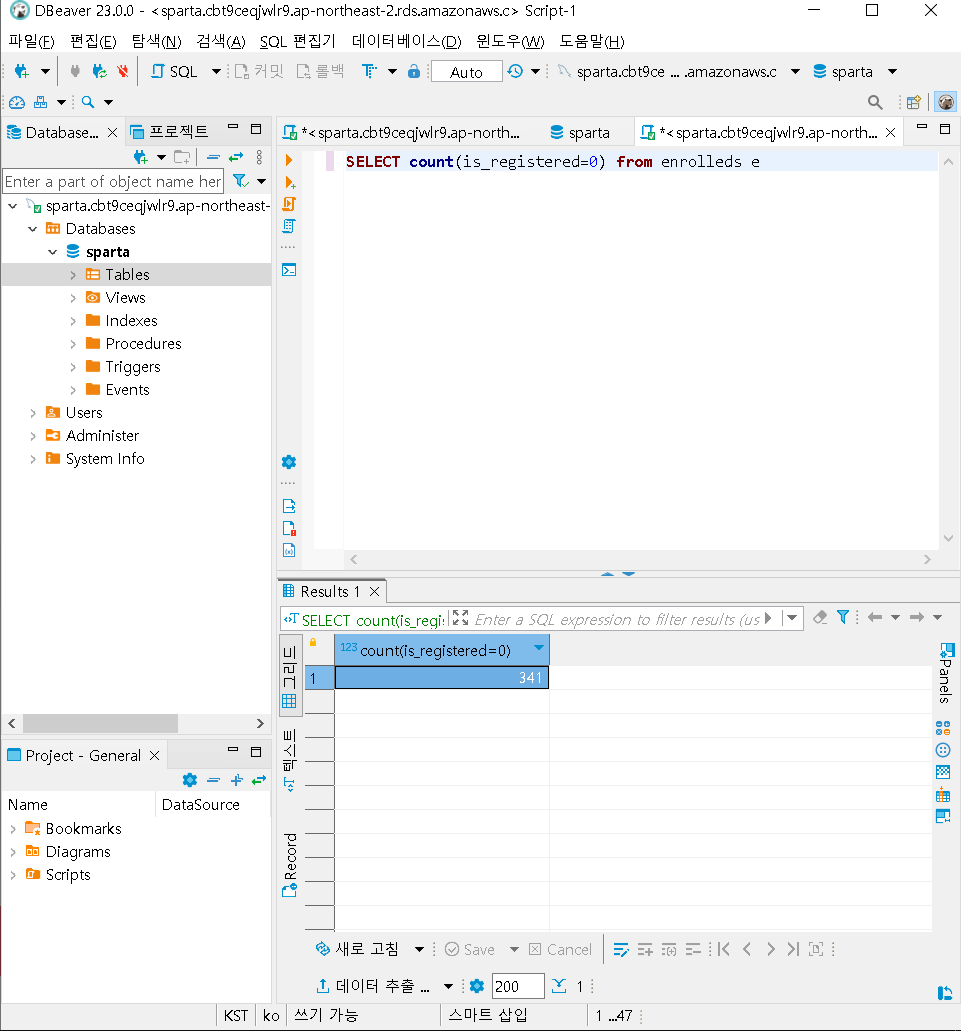
Task: Execute SQL statement orange arrow
Action: [289, 160]
